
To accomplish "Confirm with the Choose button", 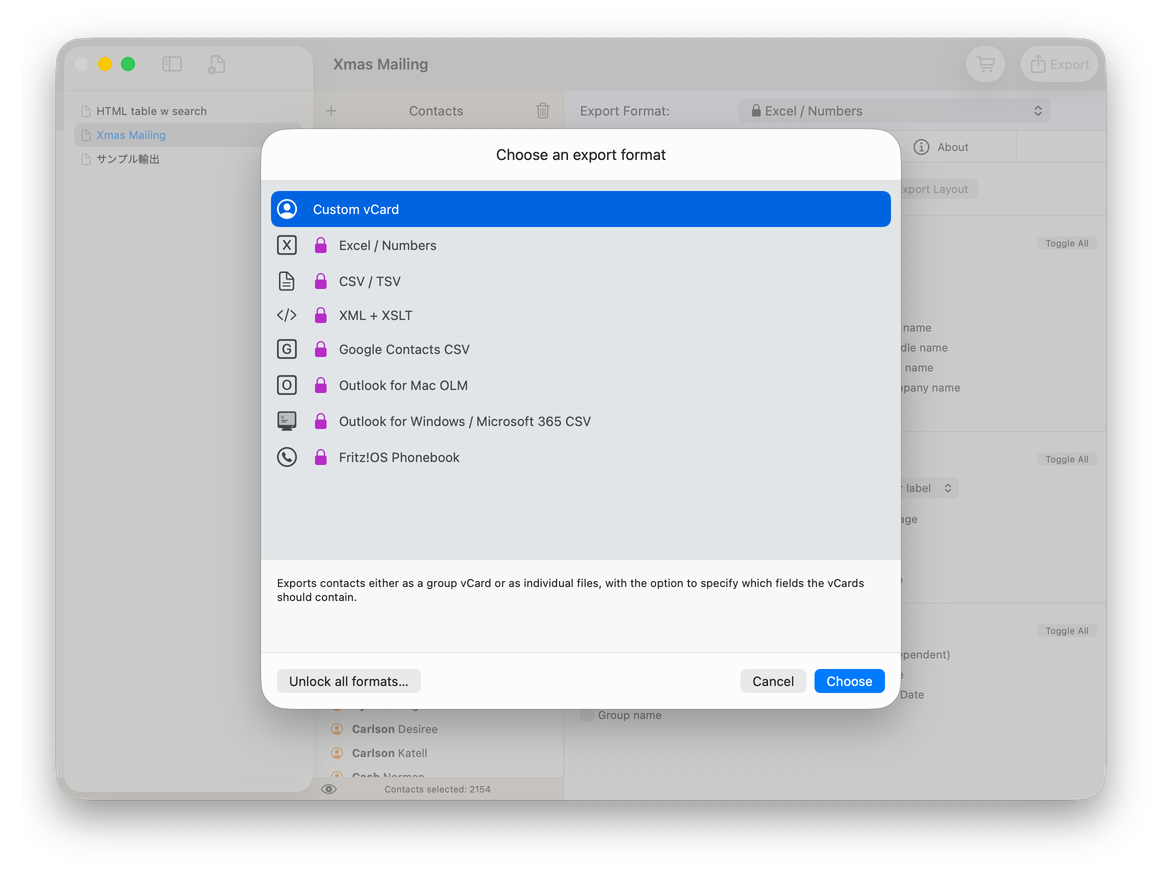I will (x=849, y=681).
